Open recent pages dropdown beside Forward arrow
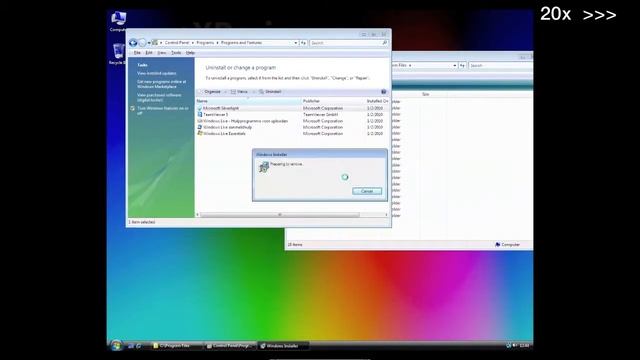The height and width of the screenshot is (360, 640). tap(149, 43)
